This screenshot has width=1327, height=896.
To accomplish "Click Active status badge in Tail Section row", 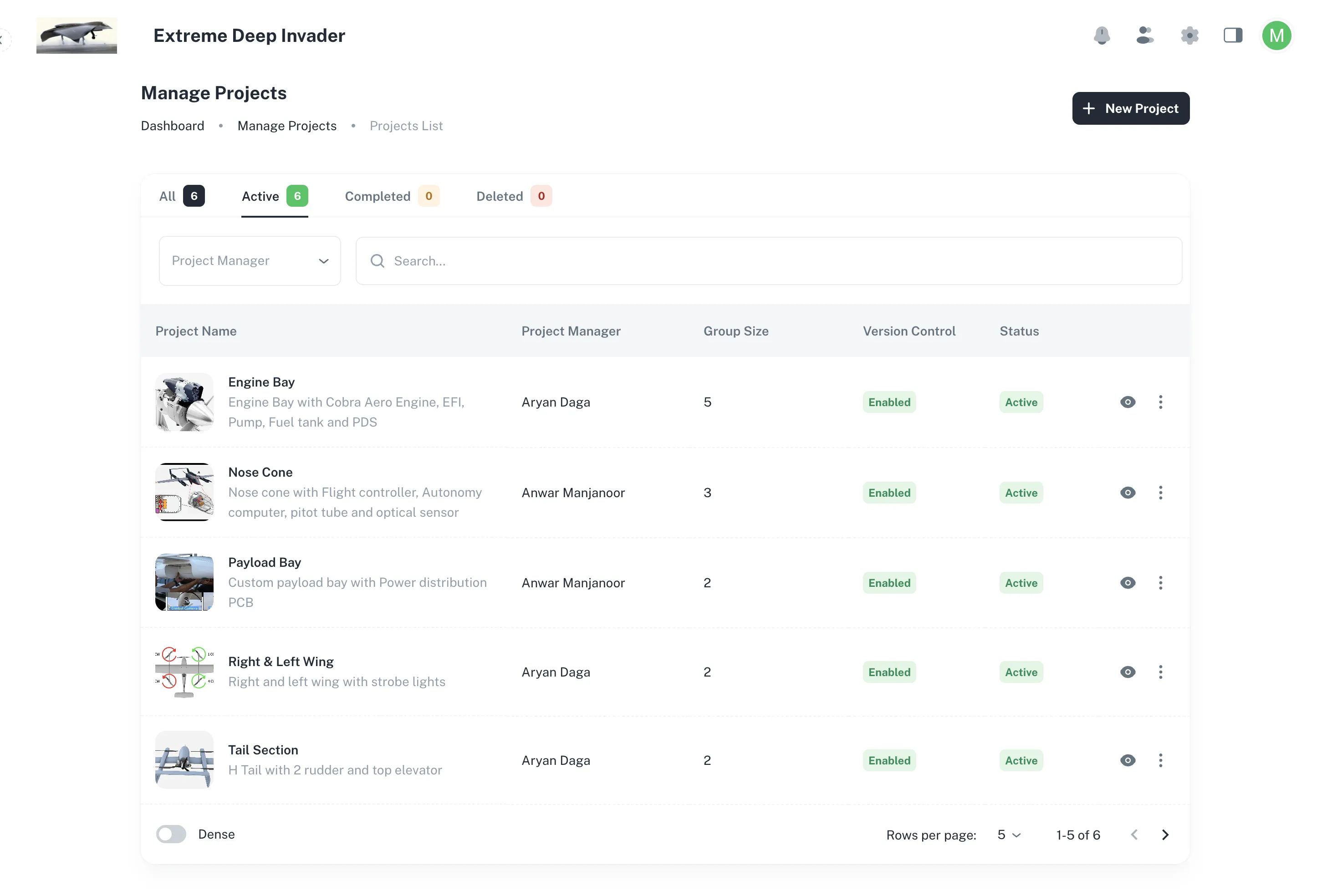I will (1021, 759).
